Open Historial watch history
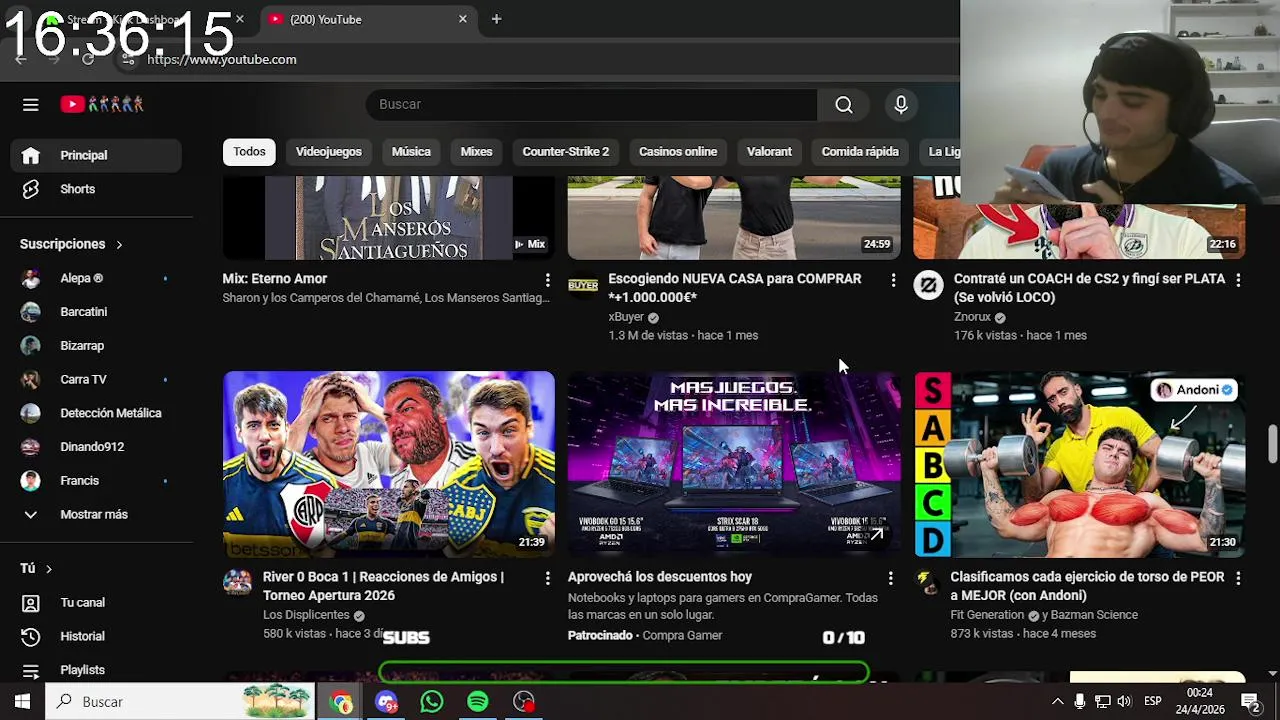This screenshot has width=1280, height=720. [96, 636]
